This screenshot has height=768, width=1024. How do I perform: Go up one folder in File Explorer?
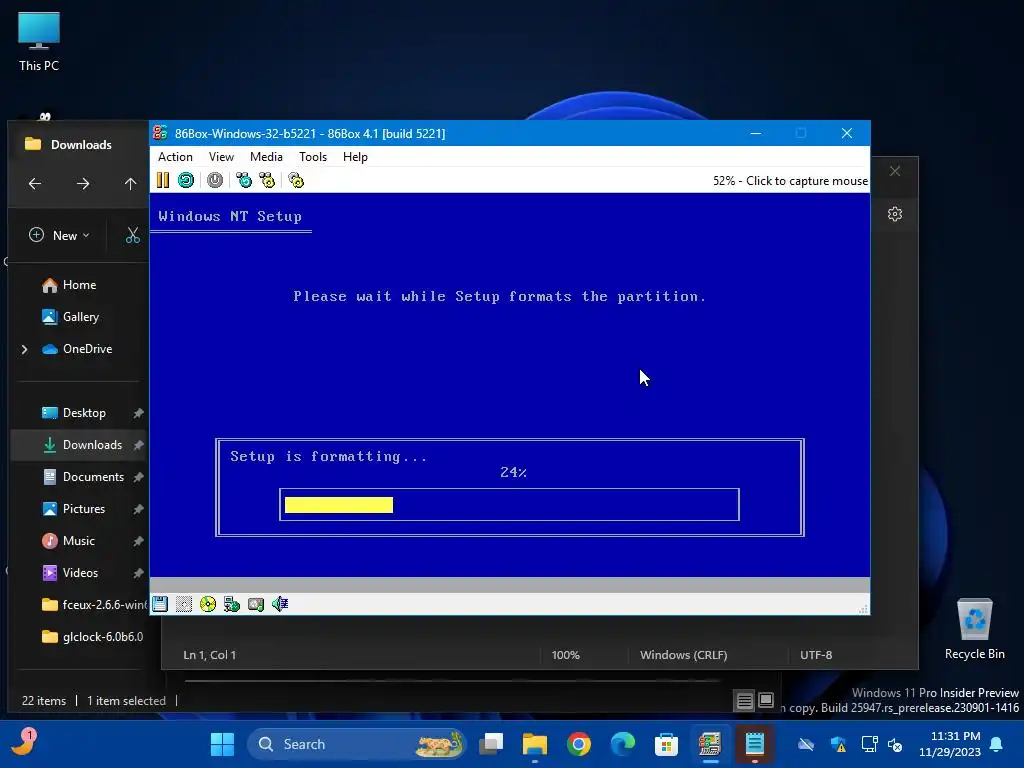tap(131, 184)
